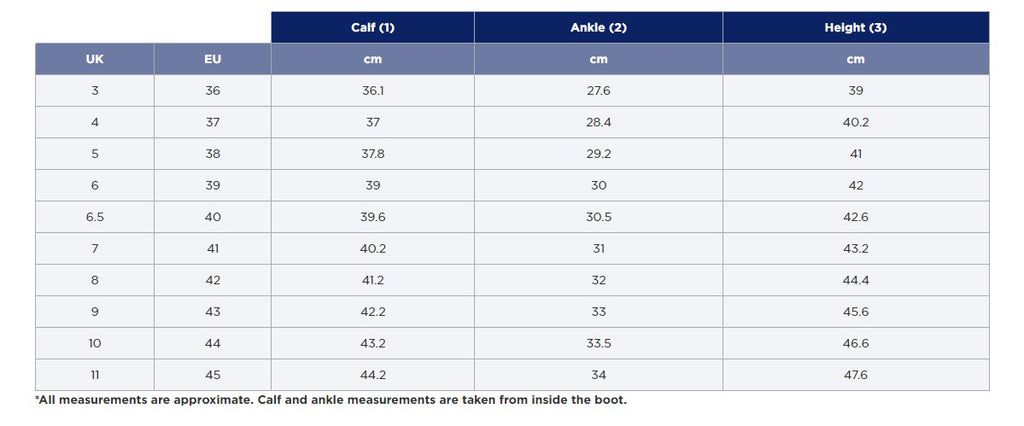Select the ankle measurement 33.5
The height and width of the screenshot is (426, 1024).
tap(598, 343)
